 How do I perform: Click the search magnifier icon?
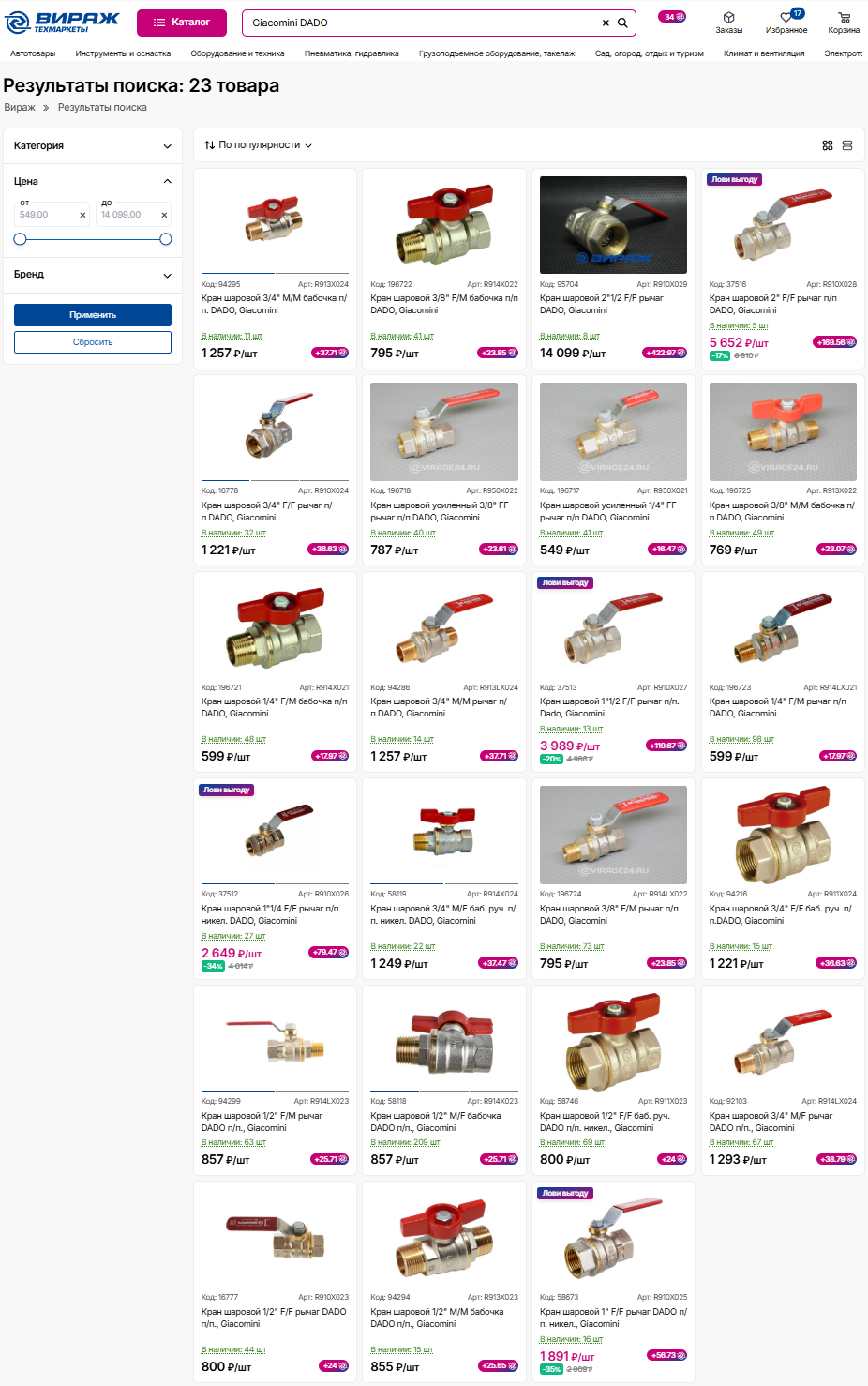tap(622, 23)
